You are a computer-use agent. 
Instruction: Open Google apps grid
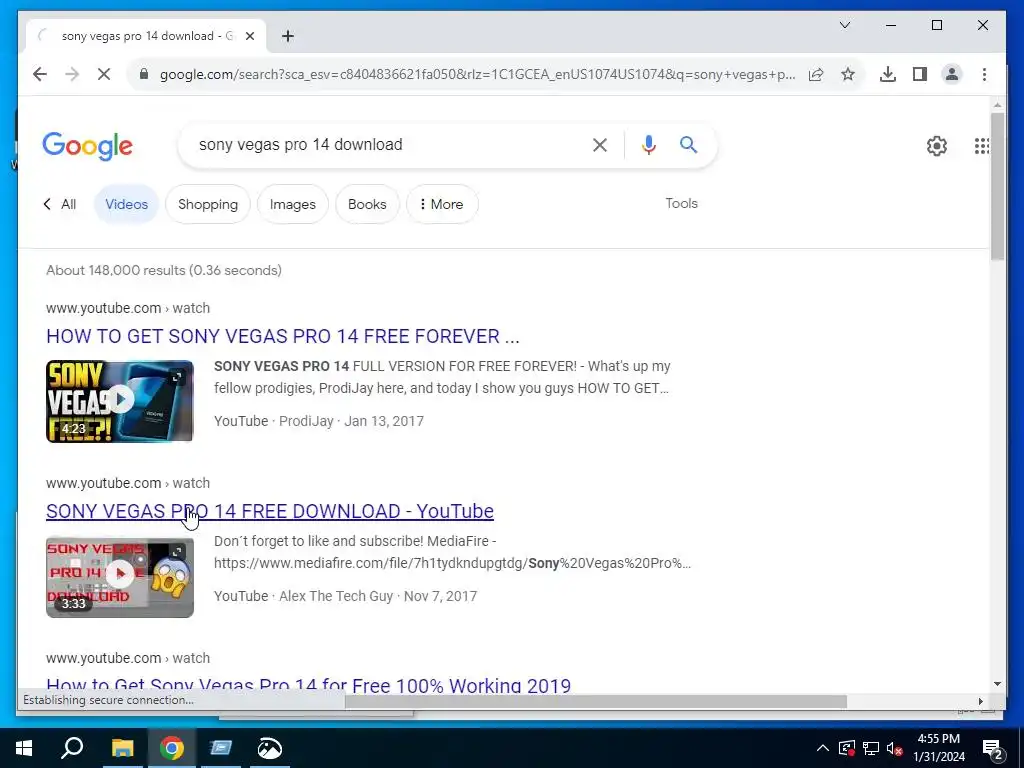point(981,146)
